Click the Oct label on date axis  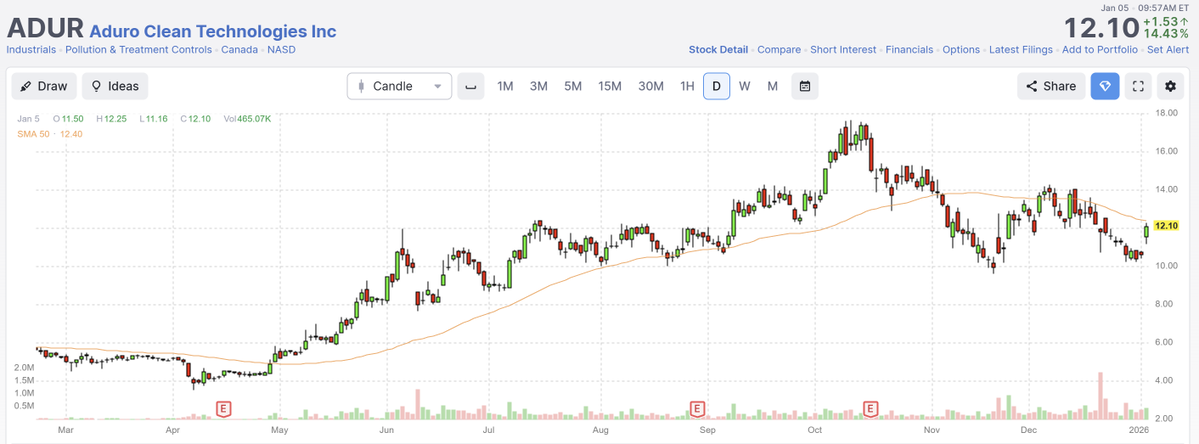click(x=815, y=430)
